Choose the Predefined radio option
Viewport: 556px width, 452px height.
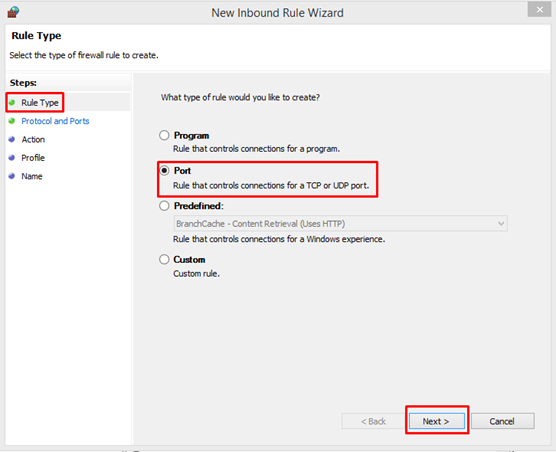pos(164,206)
